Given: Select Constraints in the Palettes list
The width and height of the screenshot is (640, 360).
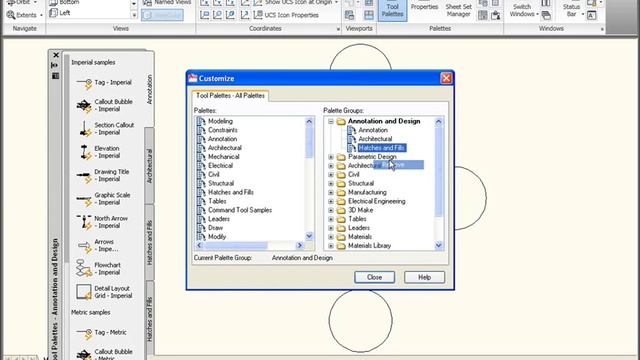Looking at the screenshot, I should [222, 130].
